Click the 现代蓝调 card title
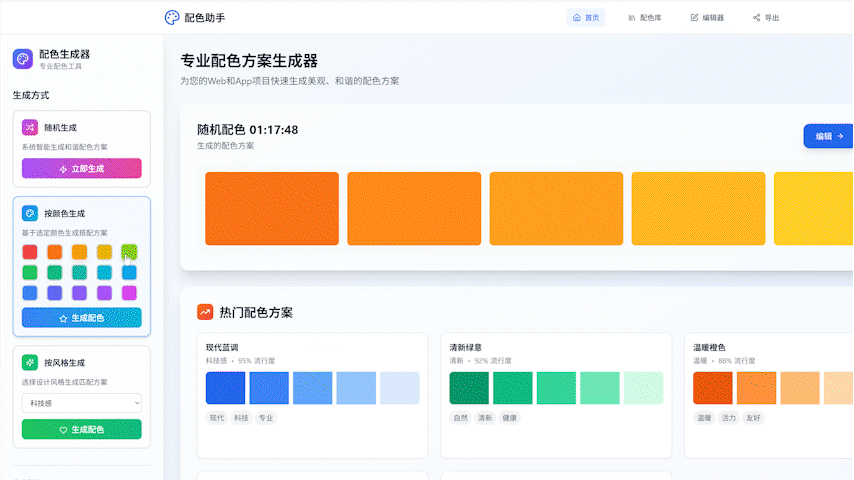Viewport: 854px width, 480px height. pyautogui.click(x=222, y=347)
